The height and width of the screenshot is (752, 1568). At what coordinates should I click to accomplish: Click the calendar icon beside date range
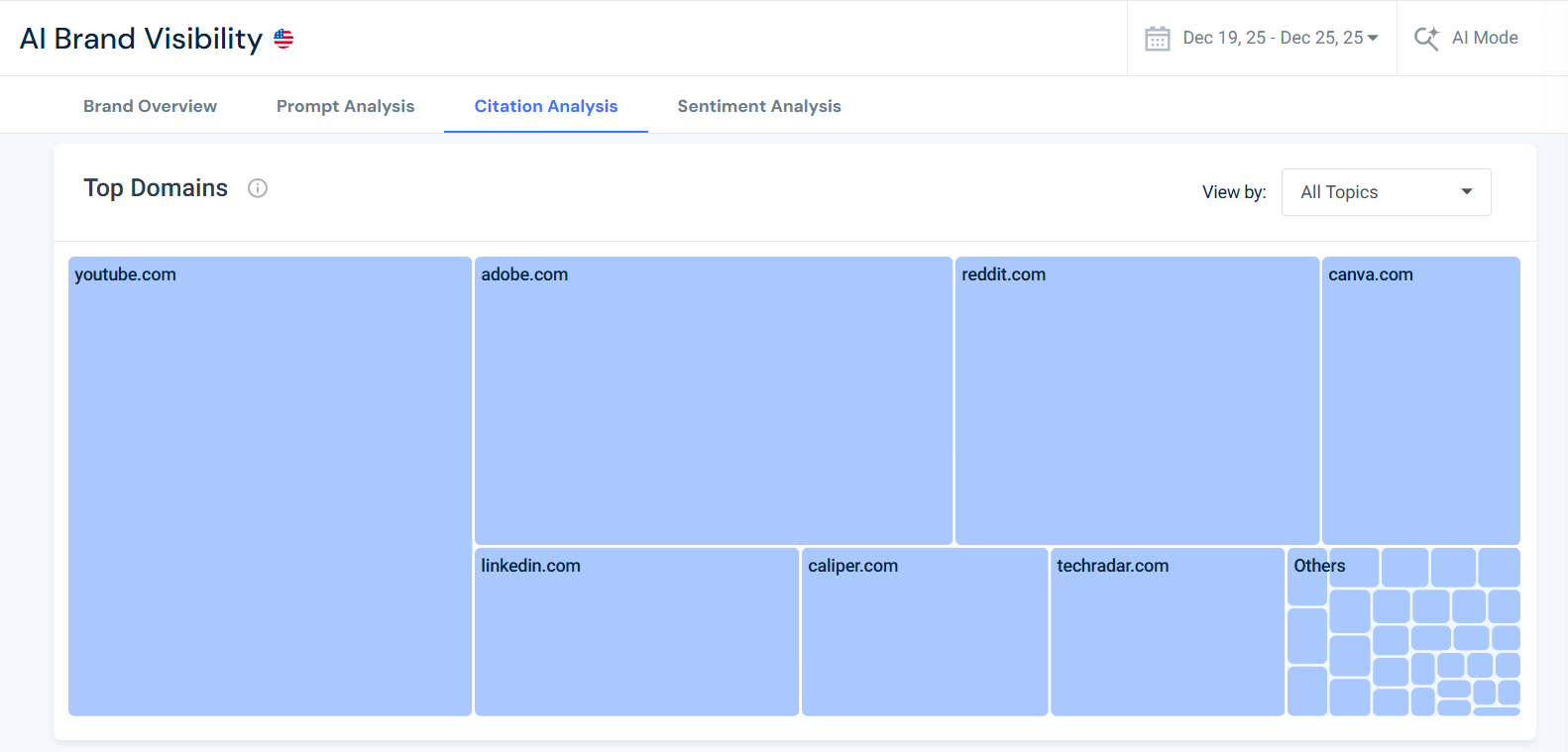[1157, 39]
